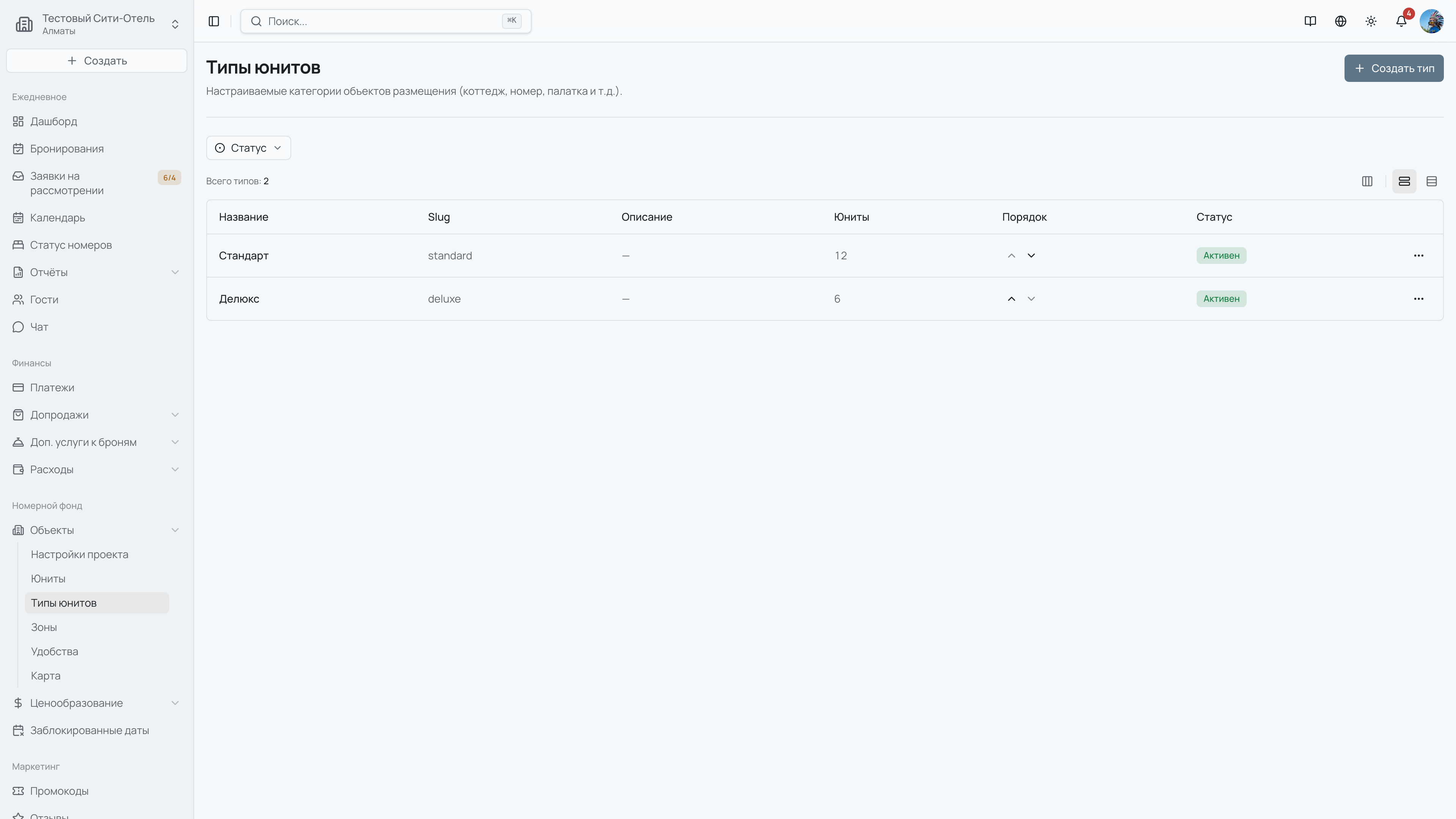The image size is (1456, 819).
Task: Click the Делюкс name cell
Action: pos(239,299)
